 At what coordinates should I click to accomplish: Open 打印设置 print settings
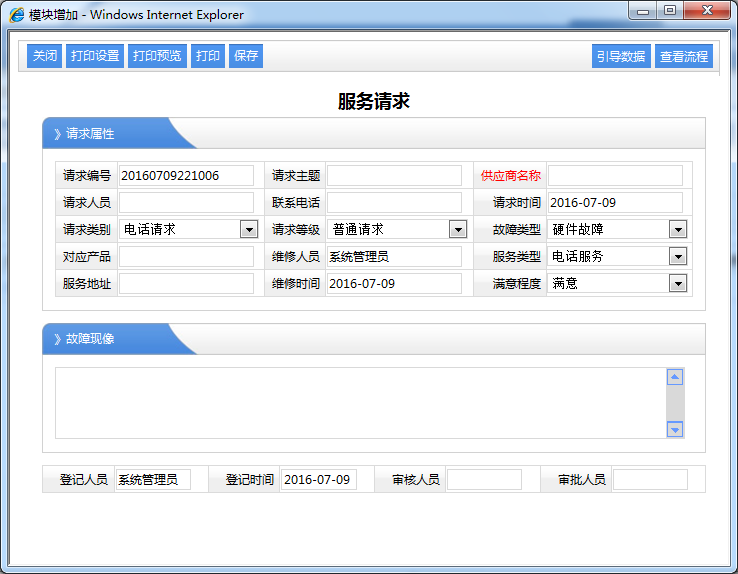(95, 56)
